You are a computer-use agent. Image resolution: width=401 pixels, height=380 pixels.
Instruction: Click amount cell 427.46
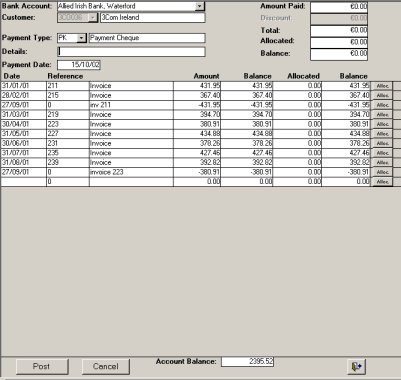(197, 153)
